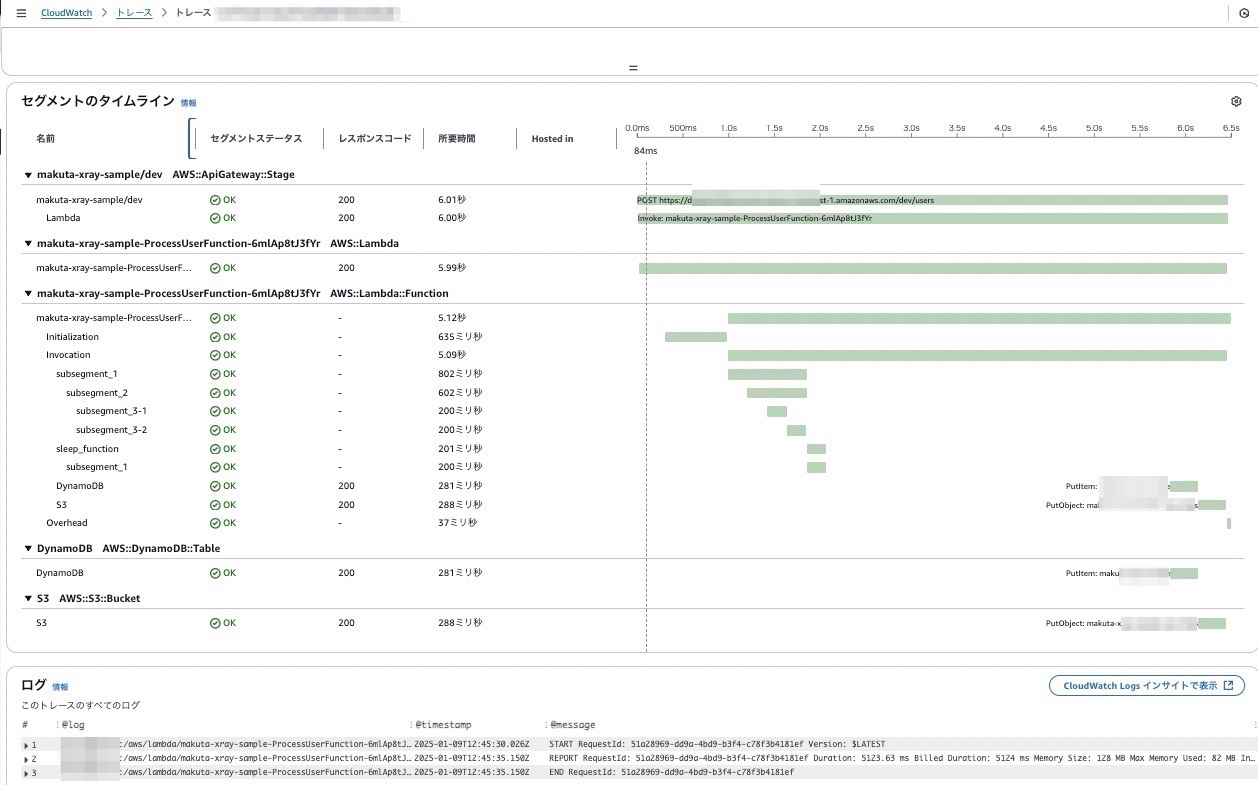This screenshot has width=1258, height=785.
Task: Click the レスポンスコード column header
Action: [x=375, y=138]
